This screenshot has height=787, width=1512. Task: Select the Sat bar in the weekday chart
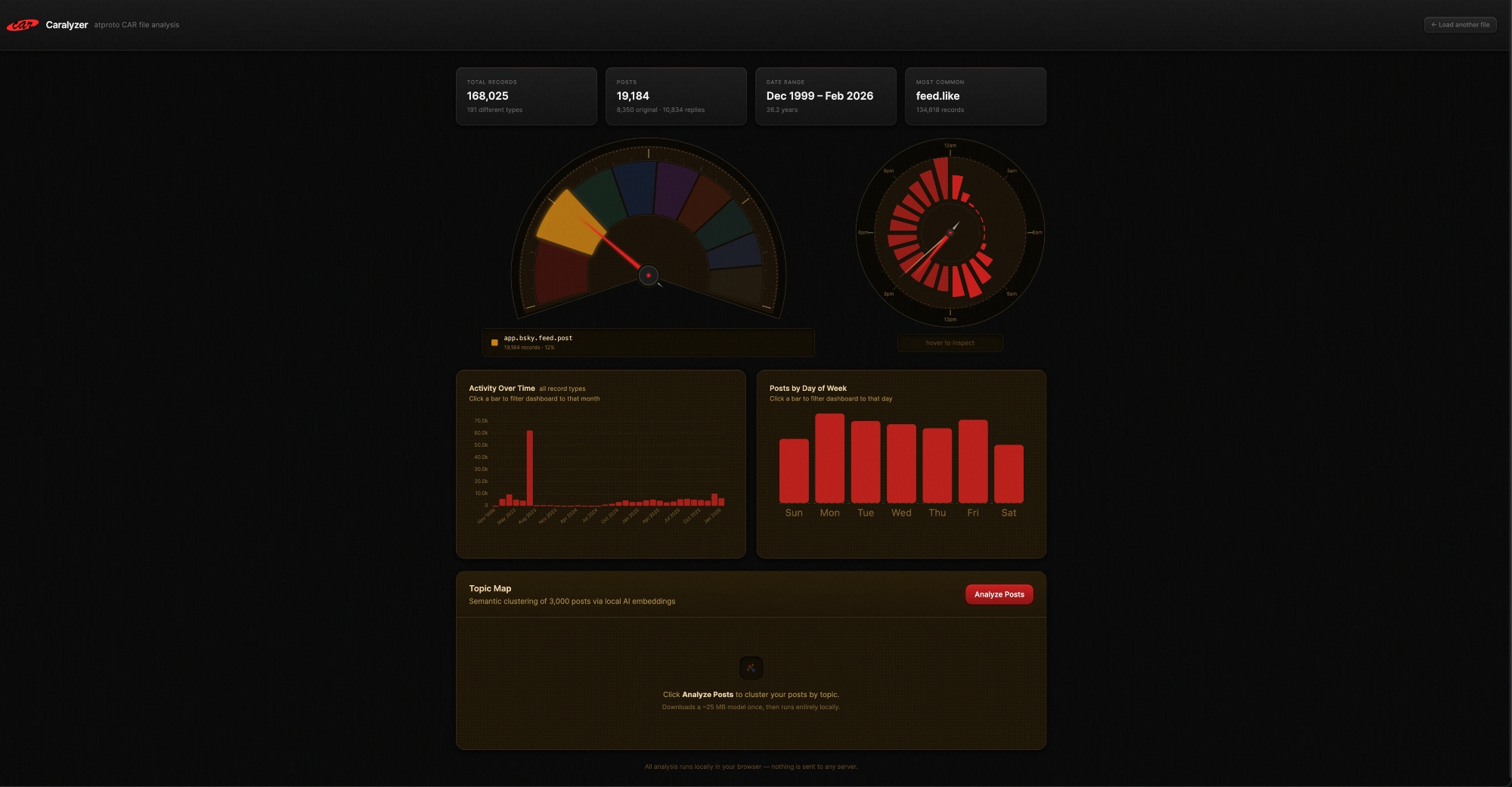[x=1009, y=473]
